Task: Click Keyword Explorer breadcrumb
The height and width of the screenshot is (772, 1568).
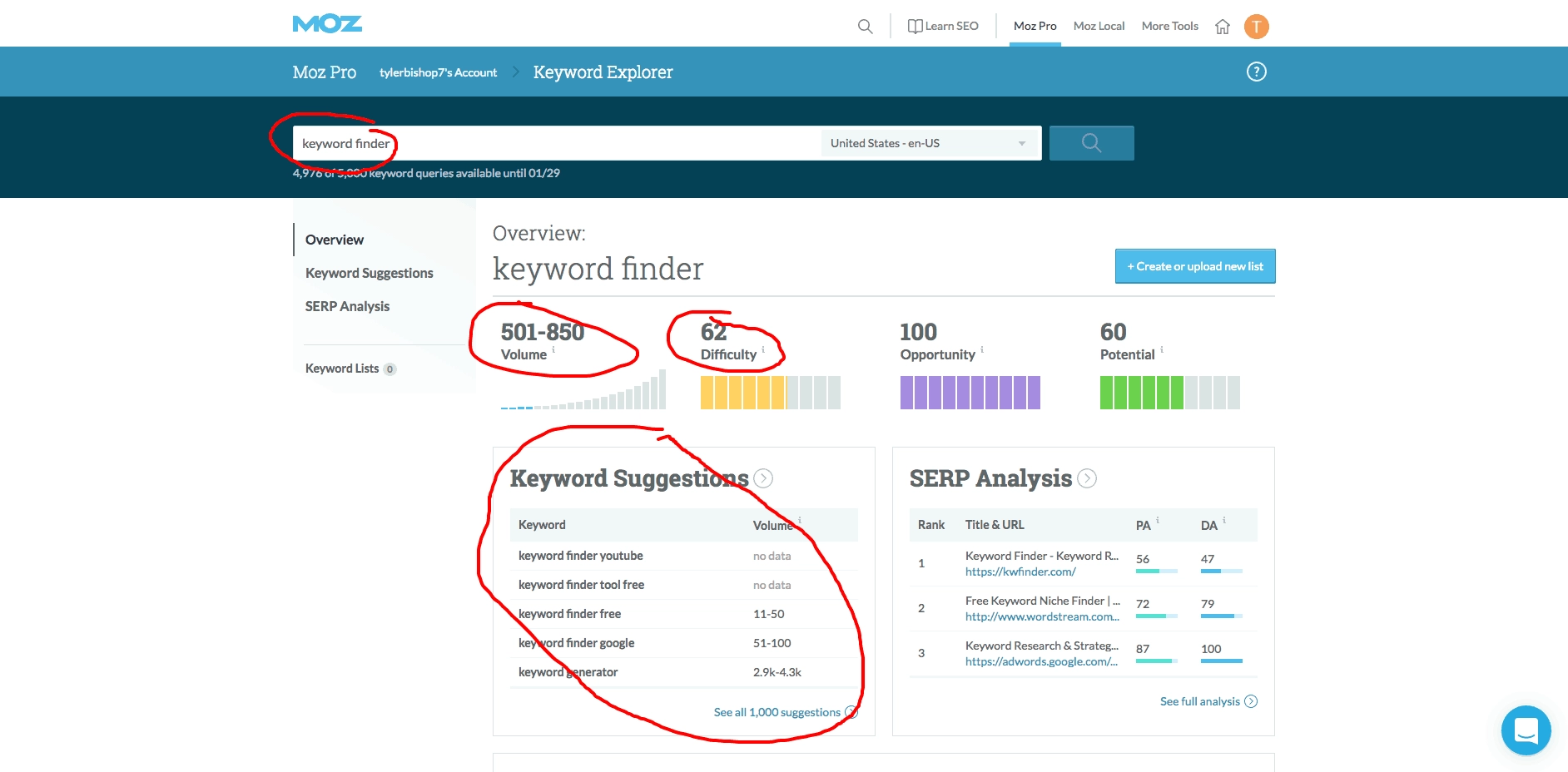Action: pos(603,72)
